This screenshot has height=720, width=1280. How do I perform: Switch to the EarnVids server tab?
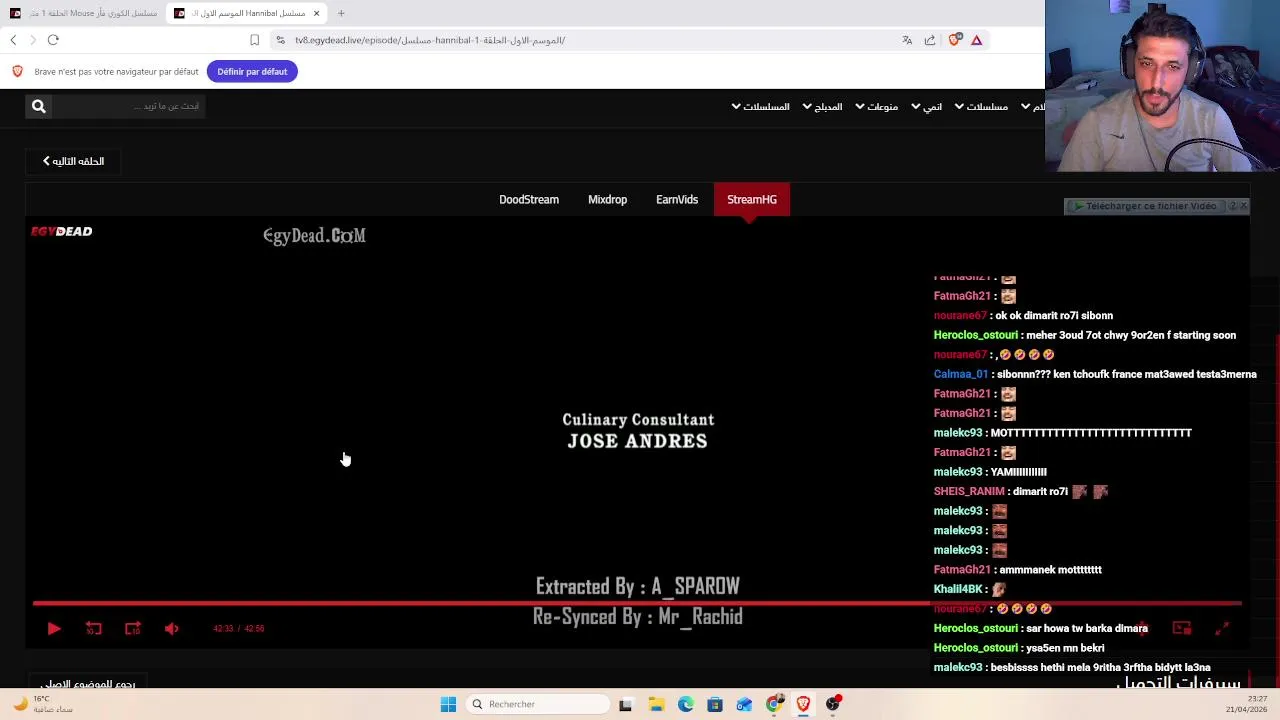click(677, 200)
